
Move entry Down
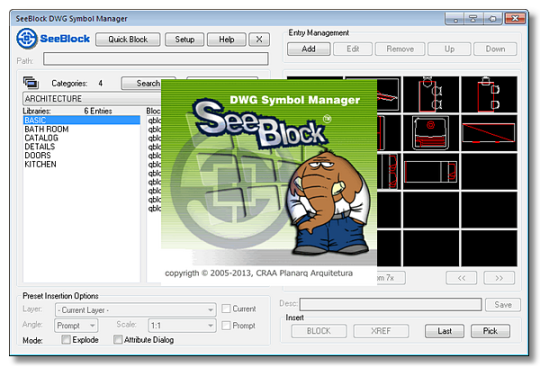click(495, 49)
